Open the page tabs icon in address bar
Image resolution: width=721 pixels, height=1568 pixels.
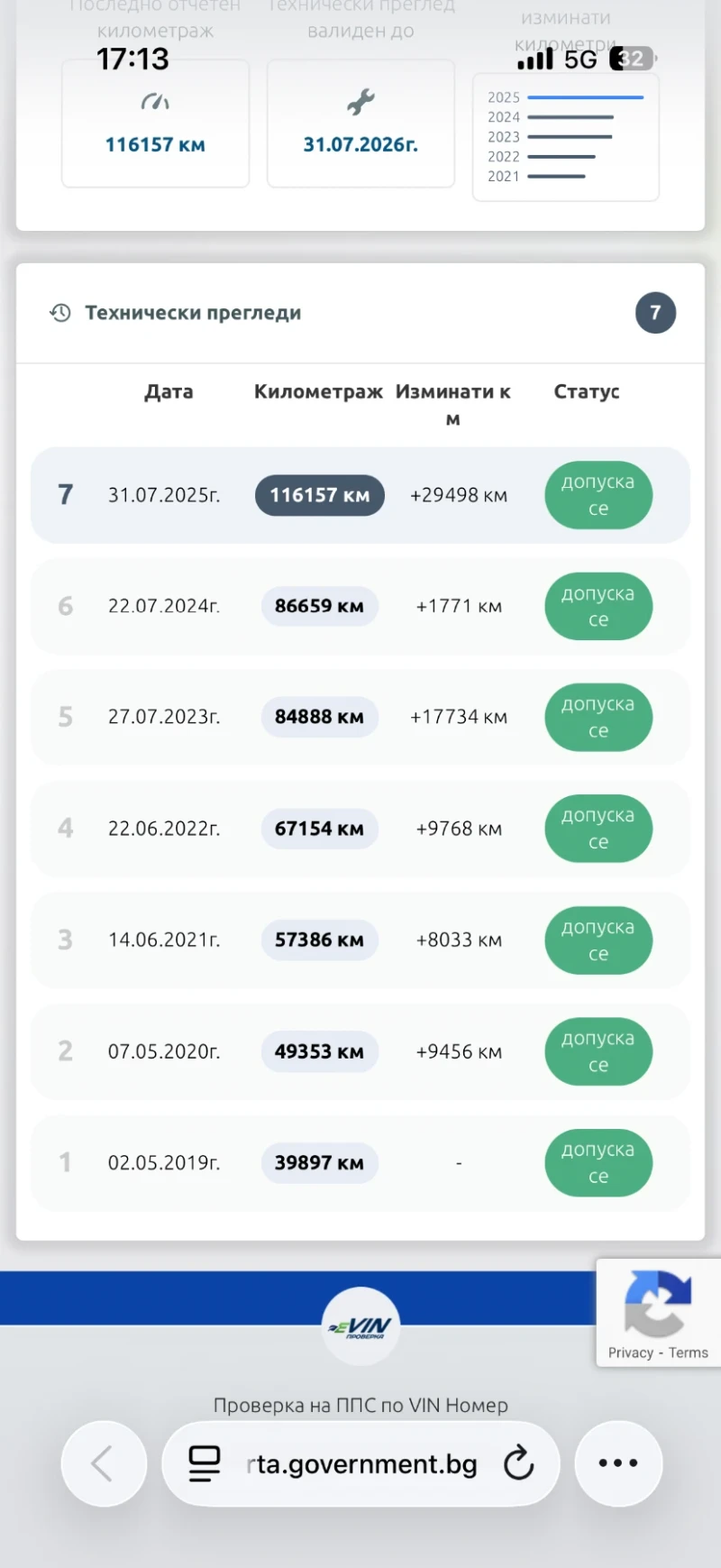[x=205, y=1463]
